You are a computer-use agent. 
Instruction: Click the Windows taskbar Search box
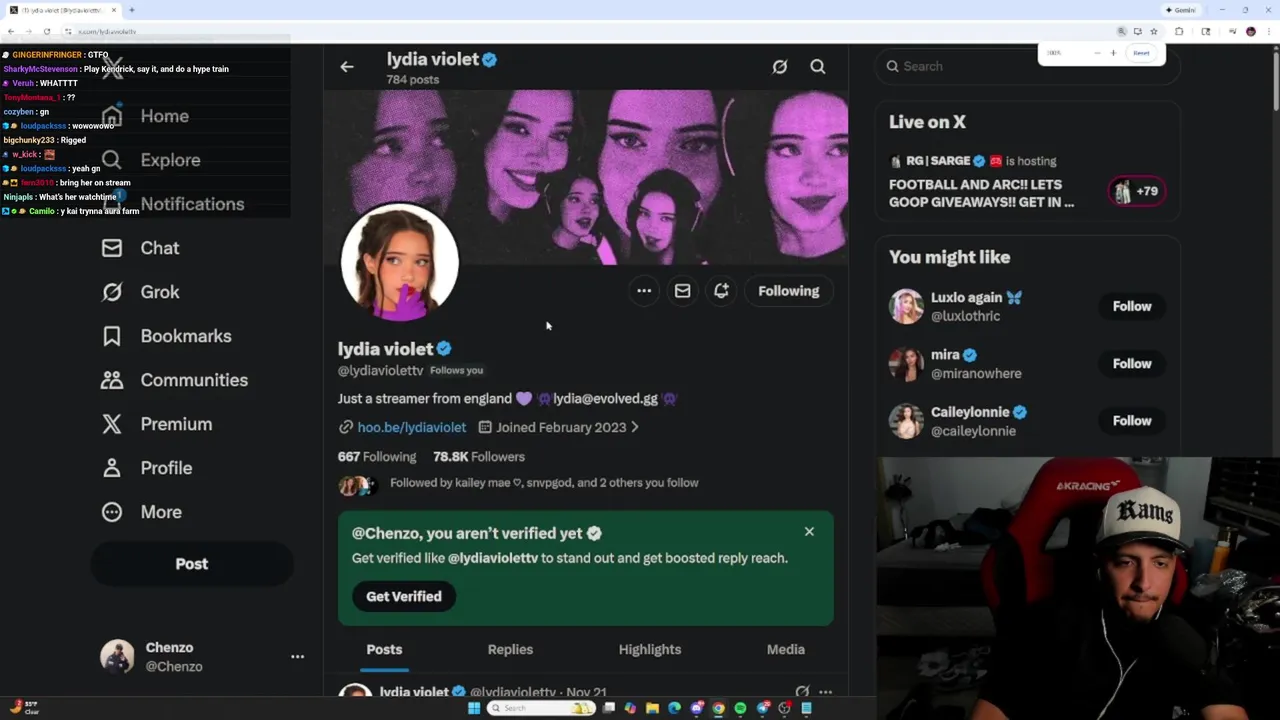[541, 708]
